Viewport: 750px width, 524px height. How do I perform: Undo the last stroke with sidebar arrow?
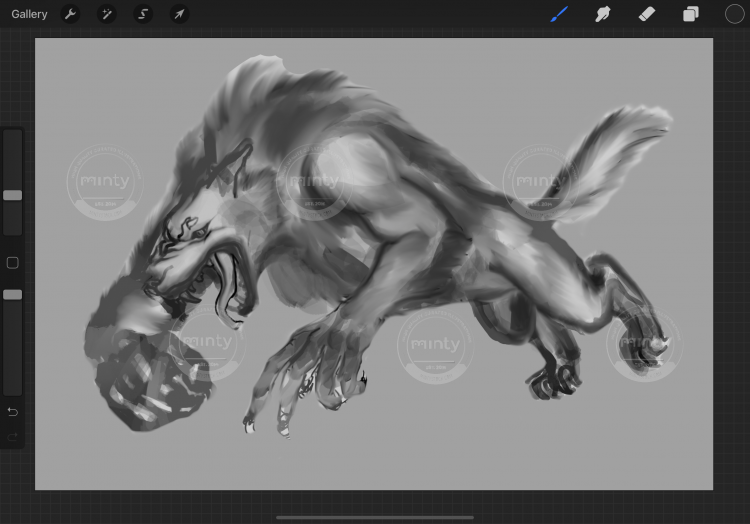click(12, 412)
